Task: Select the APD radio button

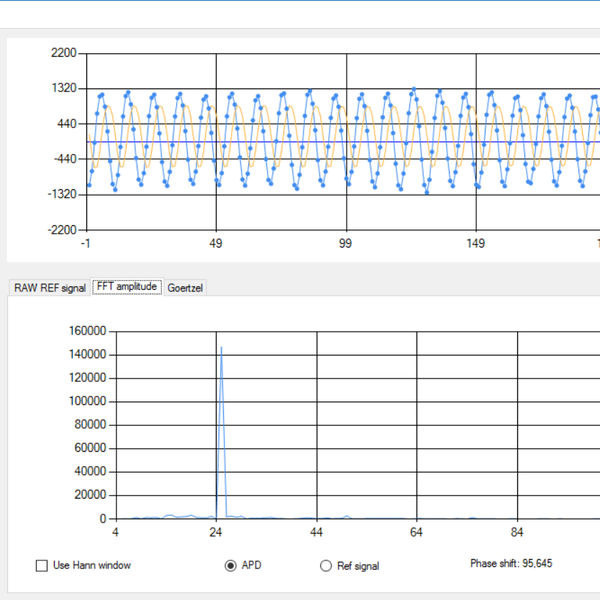Action: pyautogui.click(x=231, y=565)
